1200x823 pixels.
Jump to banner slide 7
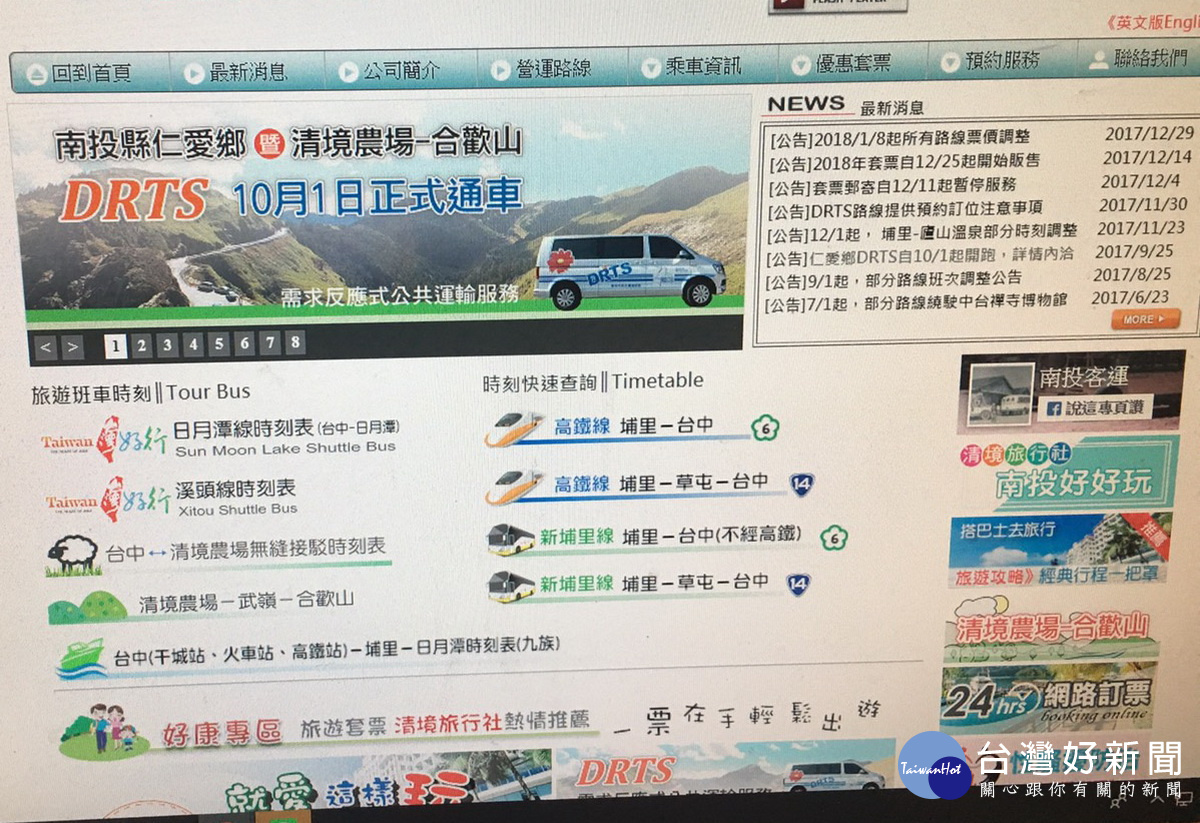pos(270,343)
